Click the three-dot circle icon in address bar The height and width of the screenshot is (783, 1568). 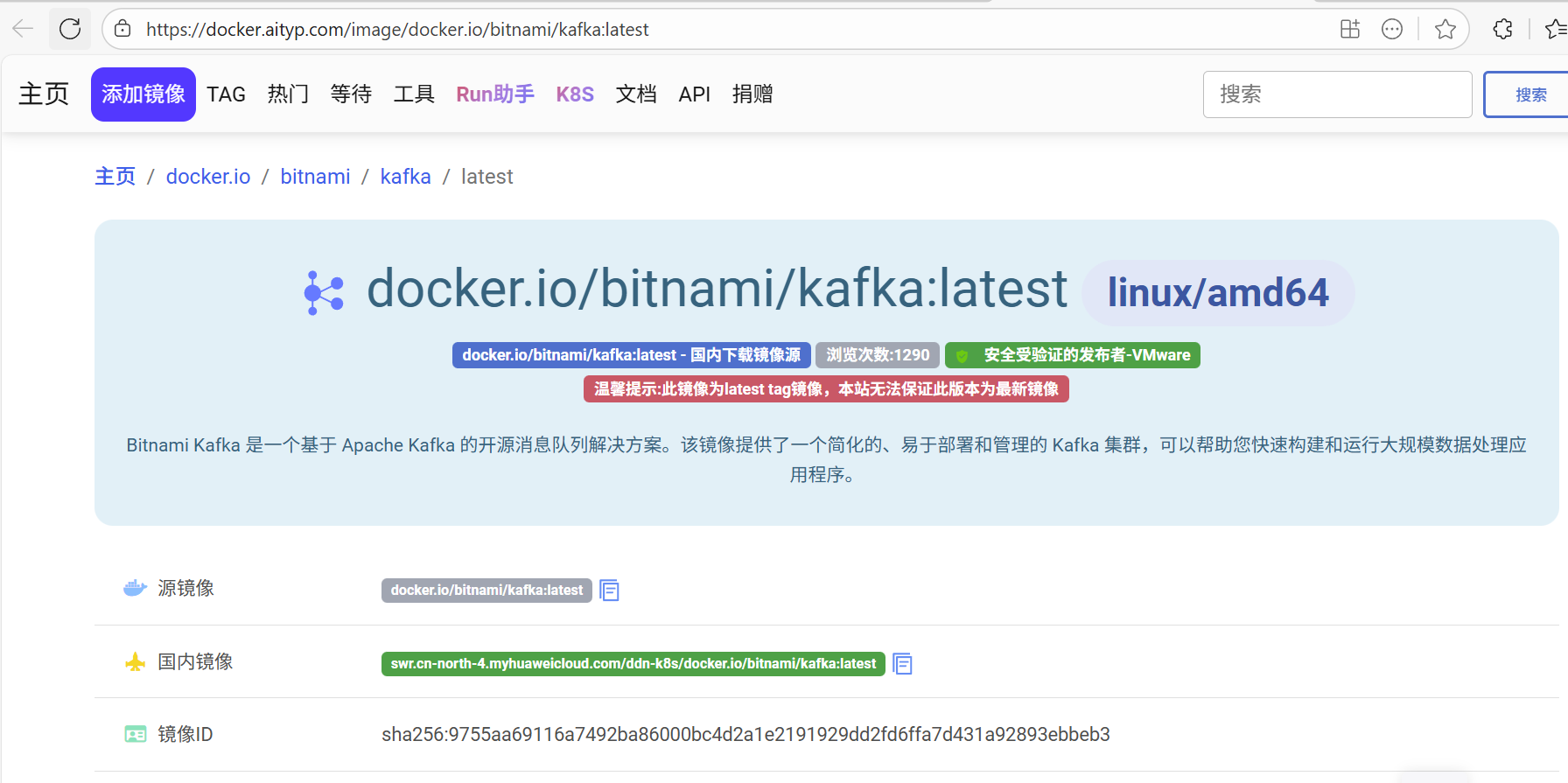tap(1392, 29)
